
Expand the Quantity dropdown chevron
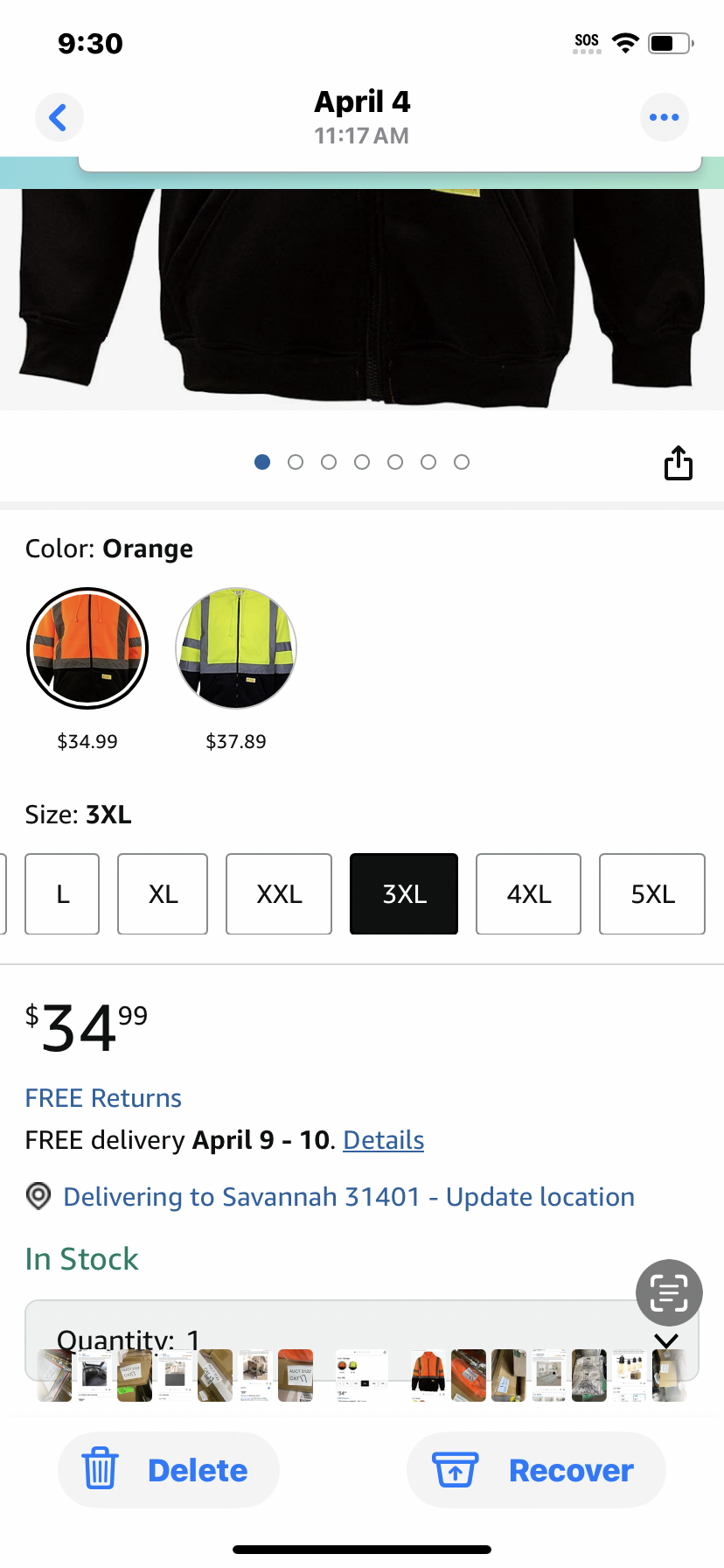coord(666,1340)
